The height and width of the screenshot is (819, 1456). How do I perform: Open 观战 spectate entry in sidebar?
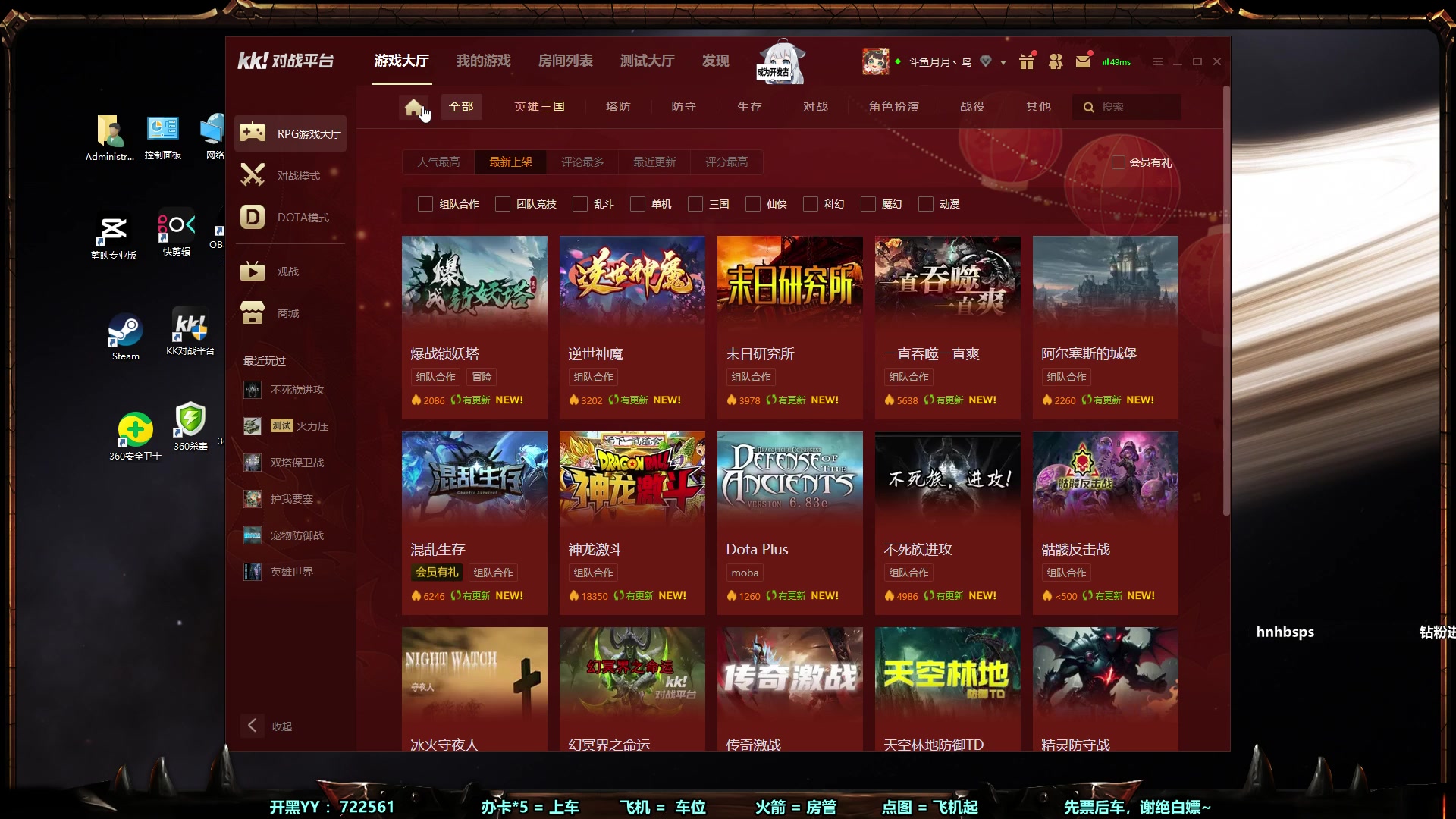[290, 271]
